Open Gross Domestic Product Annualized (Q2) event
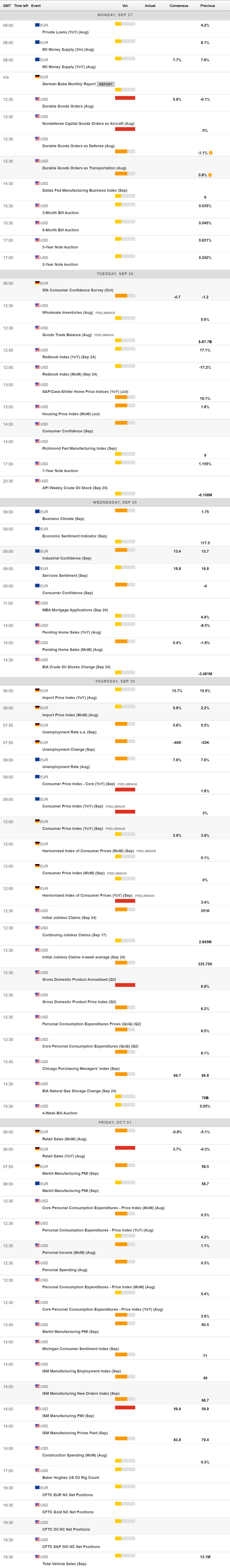Image resolution: width=230 pixels, height=1568 pixels. (79, 979)
